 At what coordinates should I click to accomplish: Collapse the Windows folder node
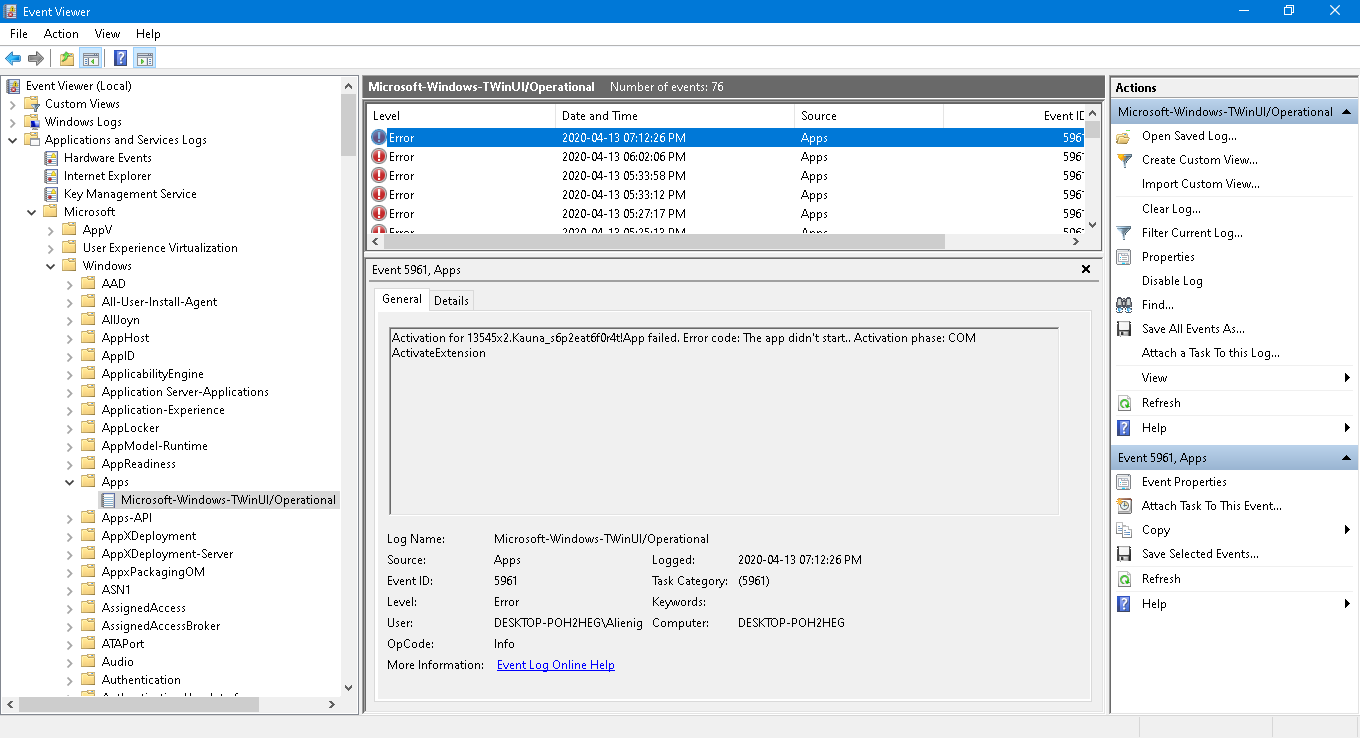click(50, 266)
